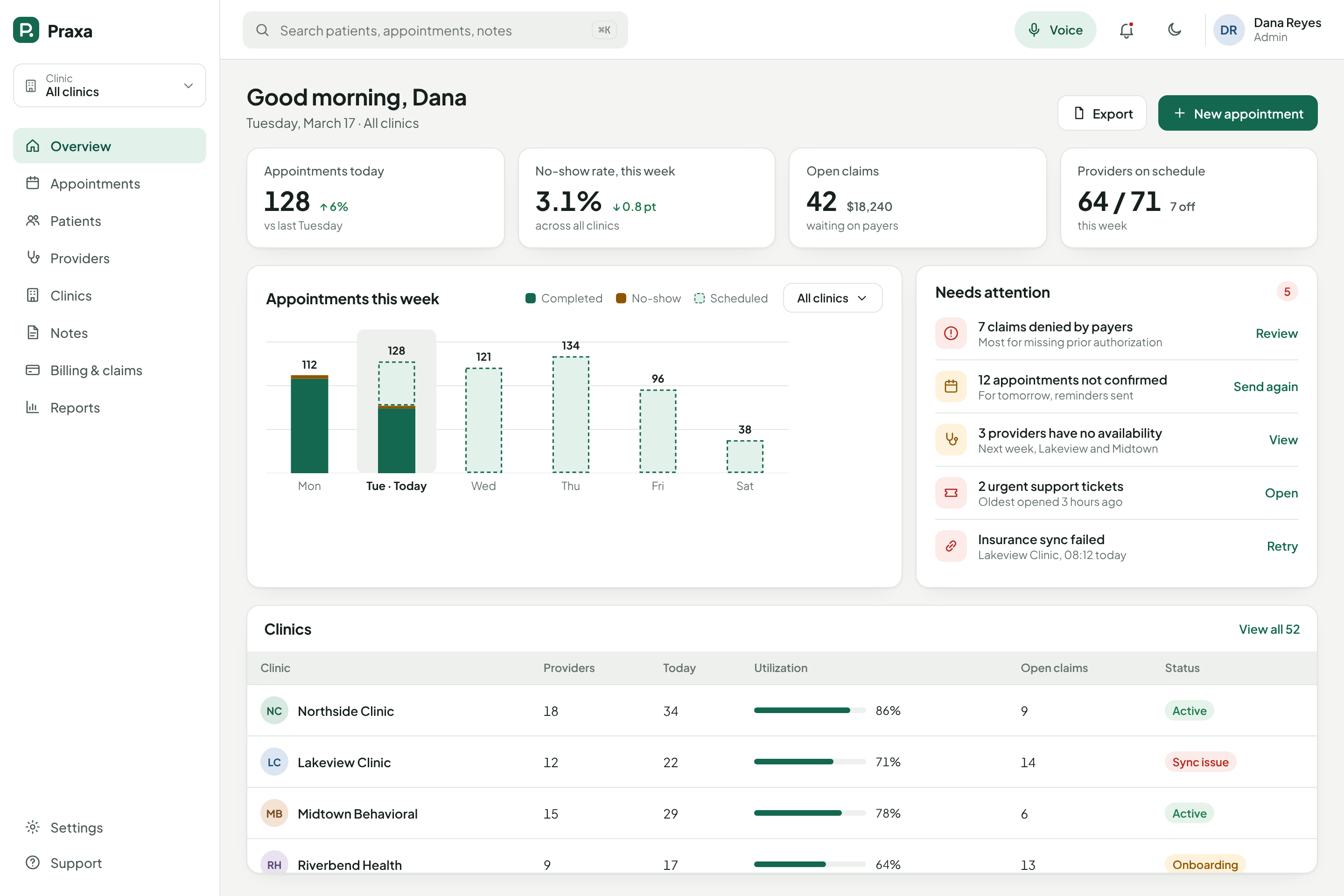Screen dimensions: 1344x896
Task: Open the All clinics chart filter dropdown
Action: pyautogui.click(x=833, y=298)
